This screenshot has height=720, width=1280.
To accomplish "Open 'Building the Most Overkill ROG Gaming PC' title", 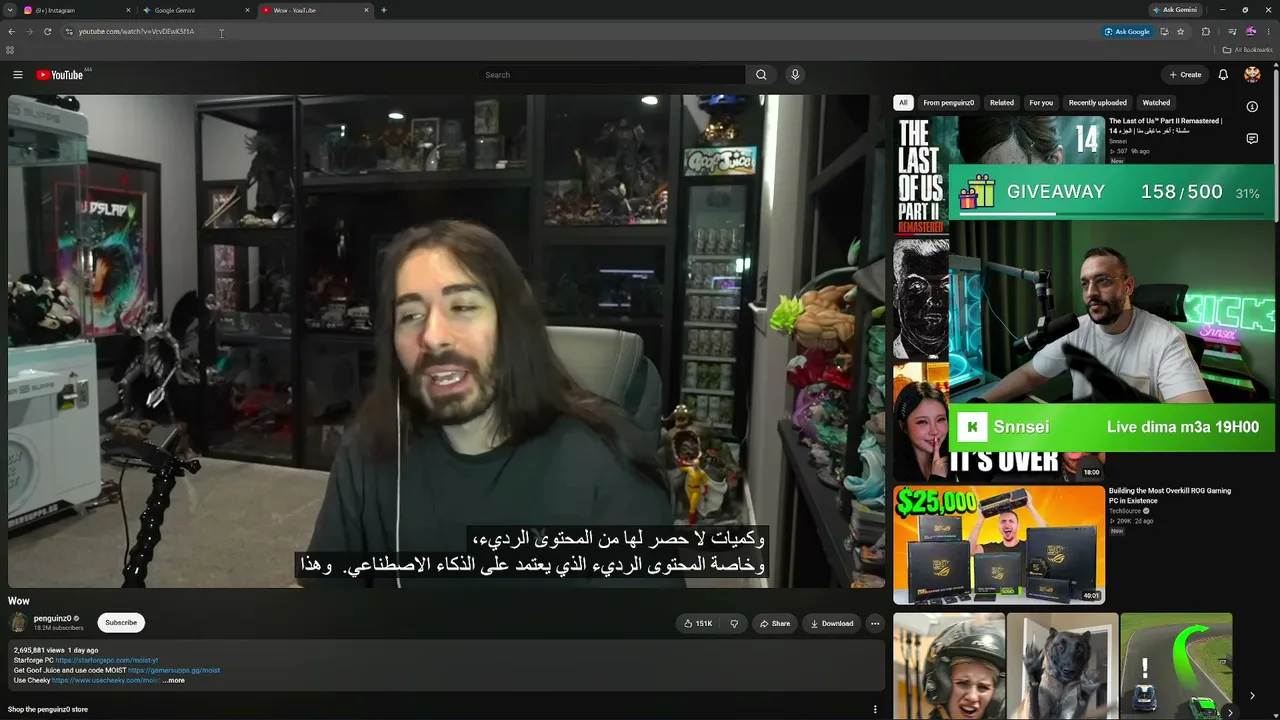I will point(1170,496).
